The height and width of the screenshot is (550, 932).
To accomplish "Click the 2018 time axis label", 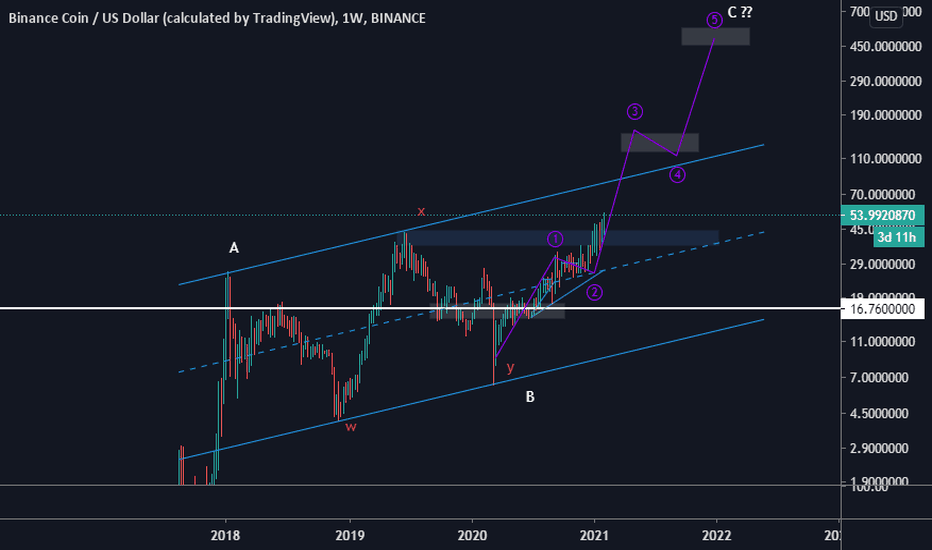I will click(225, 536).
